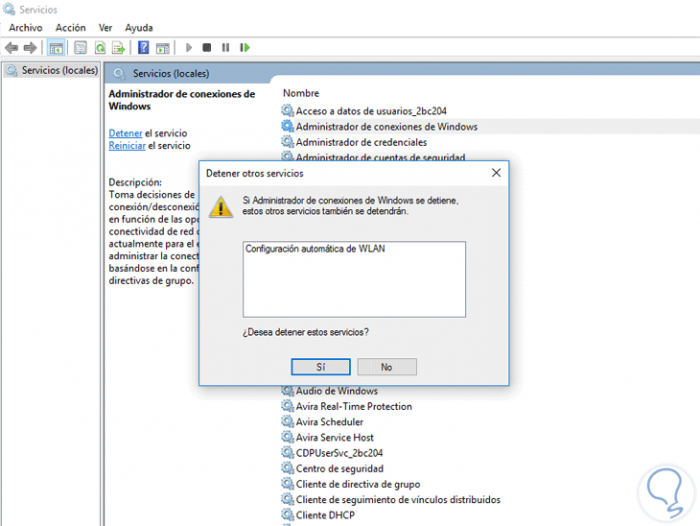Select Servicios (locales) in the left tree
Screen dimensions: 700x526
51,70
